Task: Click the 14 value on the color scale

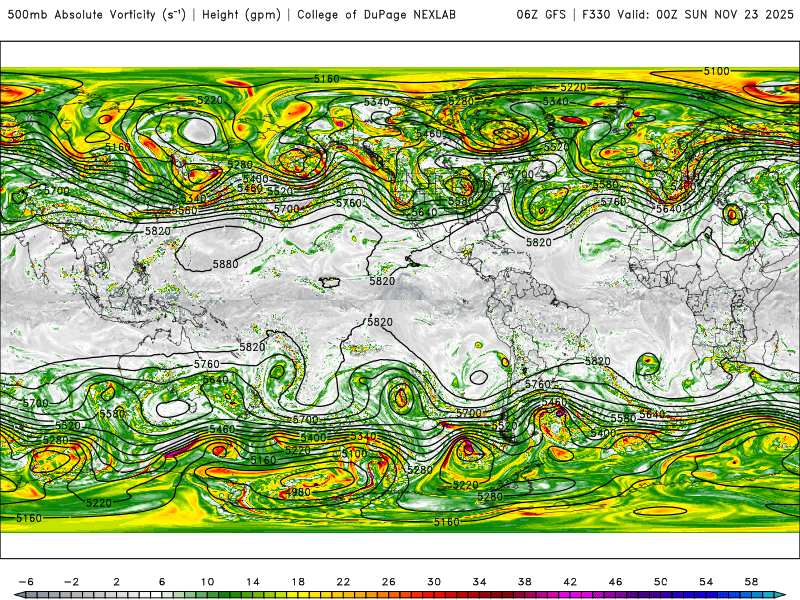Action: [253, 582]
